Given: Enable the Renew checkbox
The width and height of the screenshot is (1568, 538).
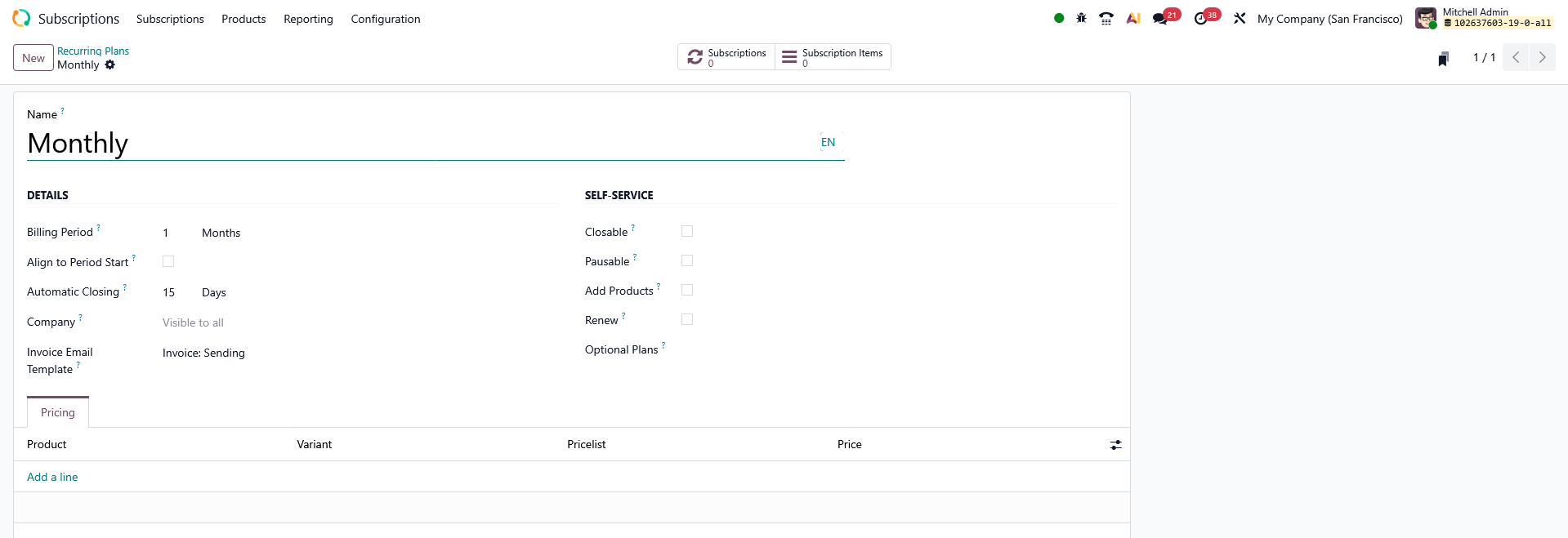Looking at the screenshot, I should coord(687,319).
